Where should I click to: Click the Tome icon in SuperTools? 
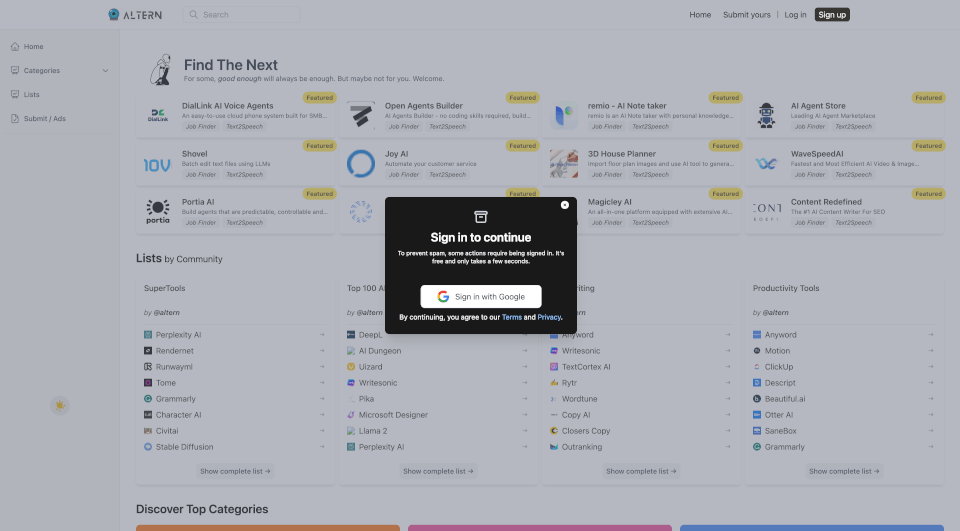pos(148,383)
